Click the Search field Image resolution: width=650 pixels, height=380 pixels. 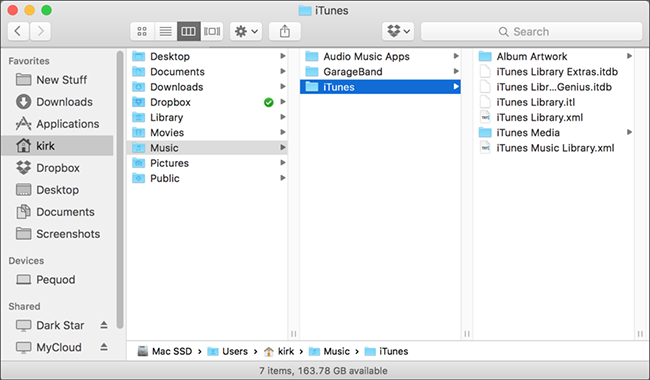(x=531, y=31)
